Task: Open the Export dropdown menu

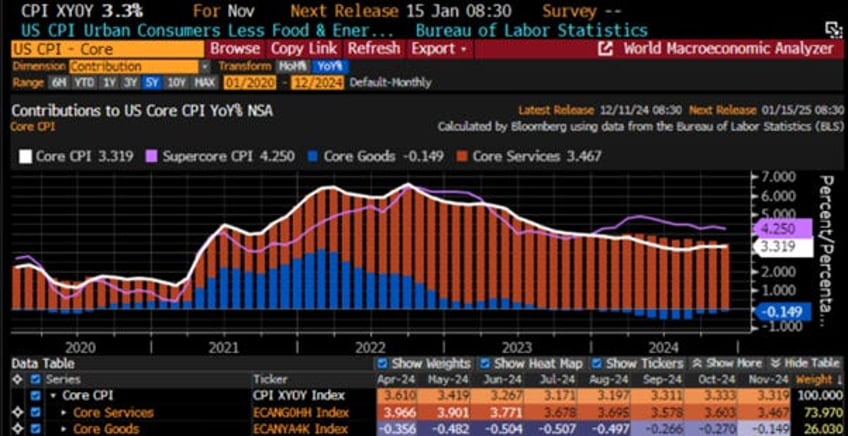Action: (x=439, y=49)
